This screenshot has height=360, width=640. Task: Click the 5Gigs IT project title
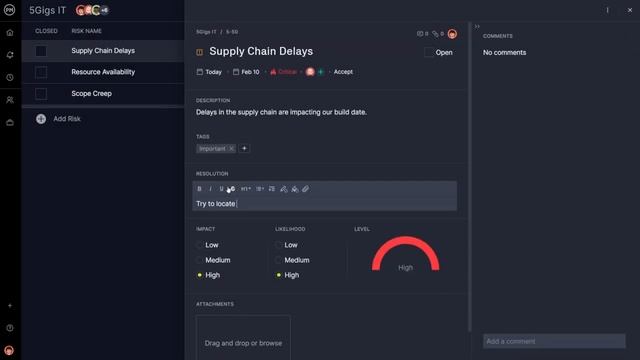coord(47,10)
